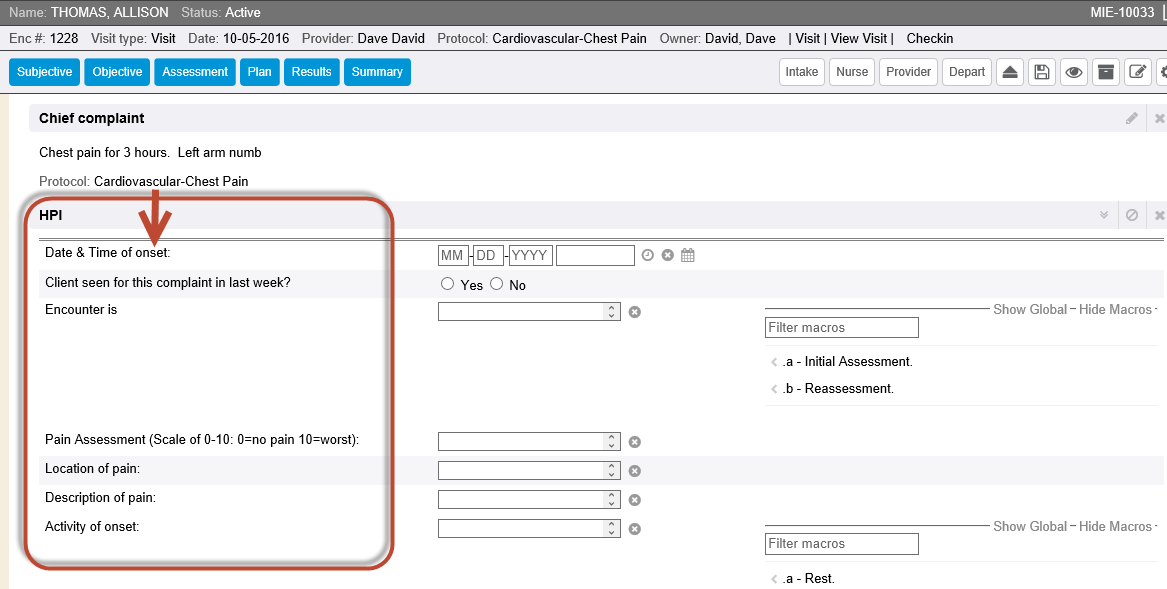This screenshot has width=1167, height=589.
Task: Click the pencil icon on Chief complaint
Action: 1131,118
